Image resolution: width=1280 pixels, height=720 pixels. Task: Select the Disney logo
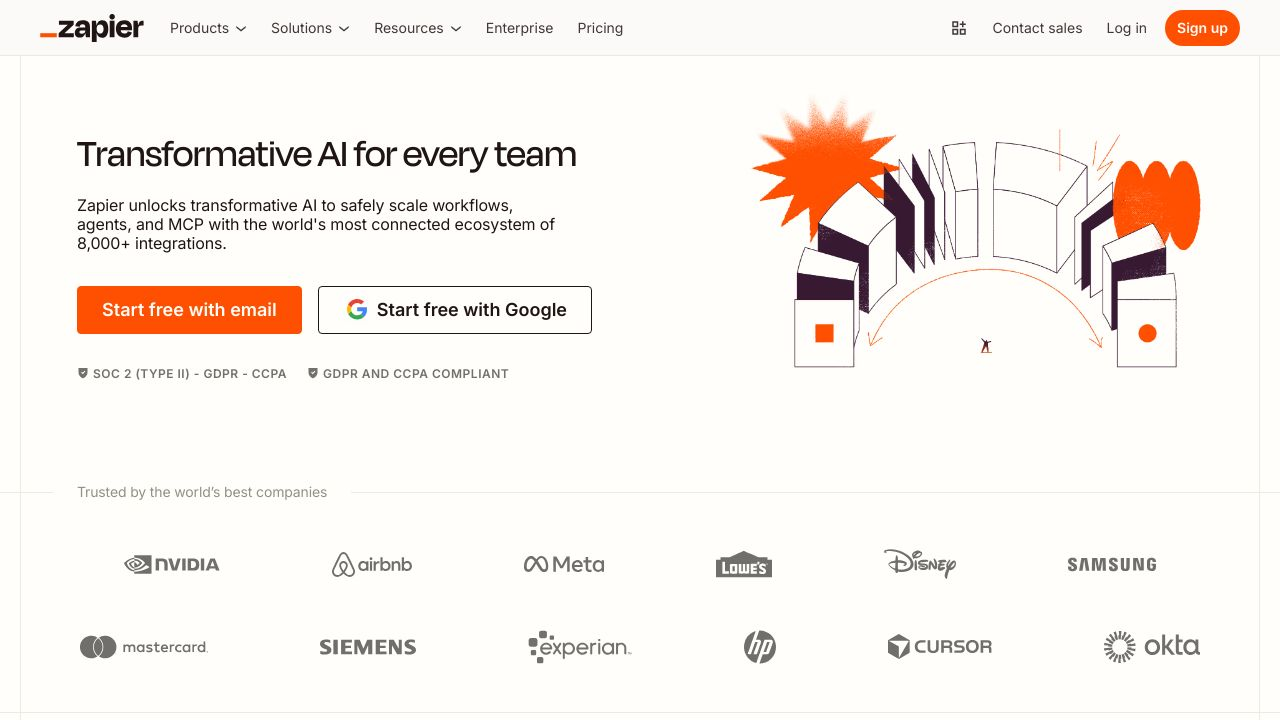(920, 564)
